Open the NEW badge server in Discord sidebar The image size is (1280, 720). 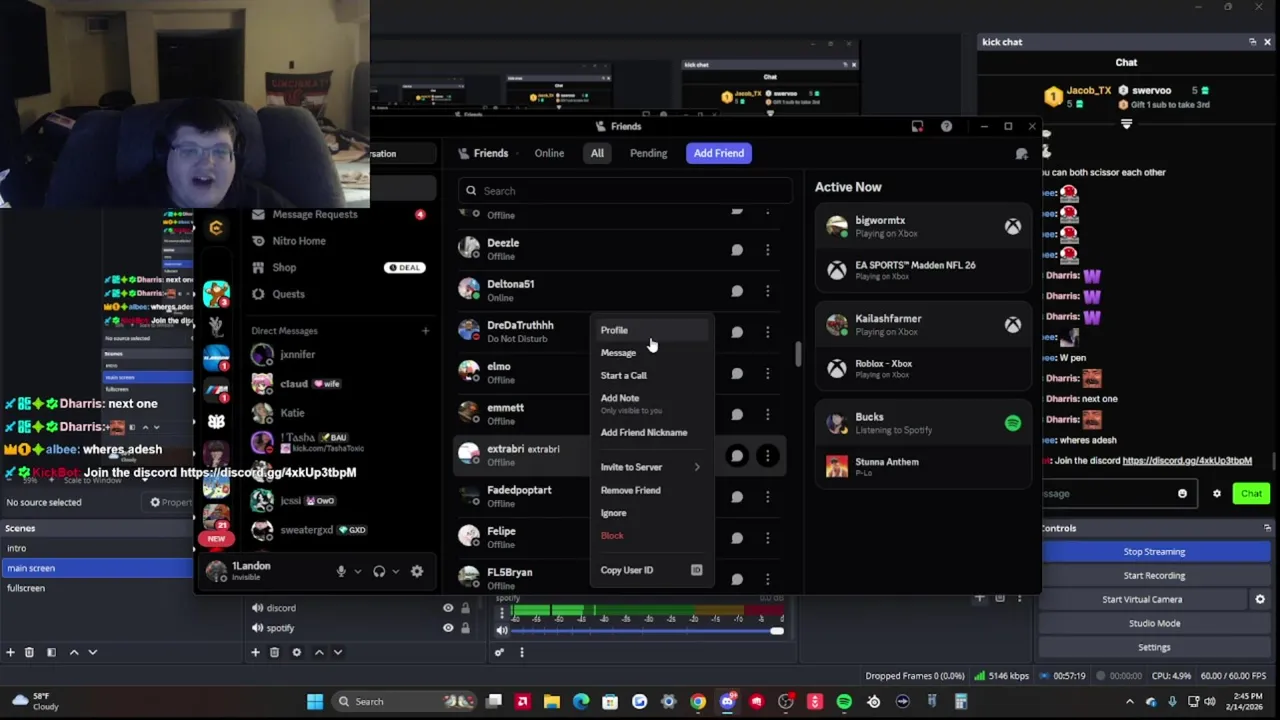(x=216, y=538)
